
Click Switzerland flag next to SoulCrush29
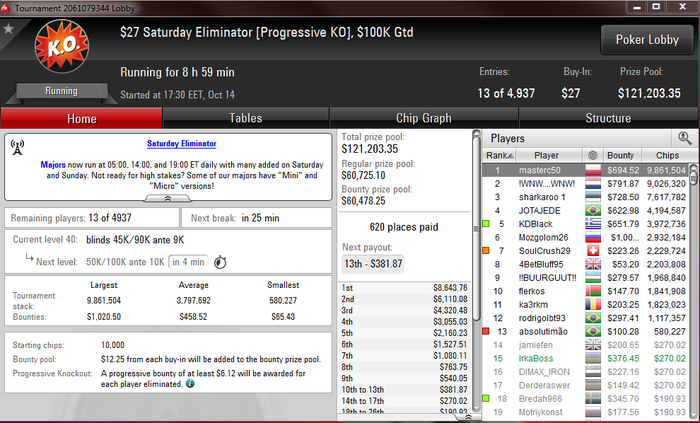point(593,251)
